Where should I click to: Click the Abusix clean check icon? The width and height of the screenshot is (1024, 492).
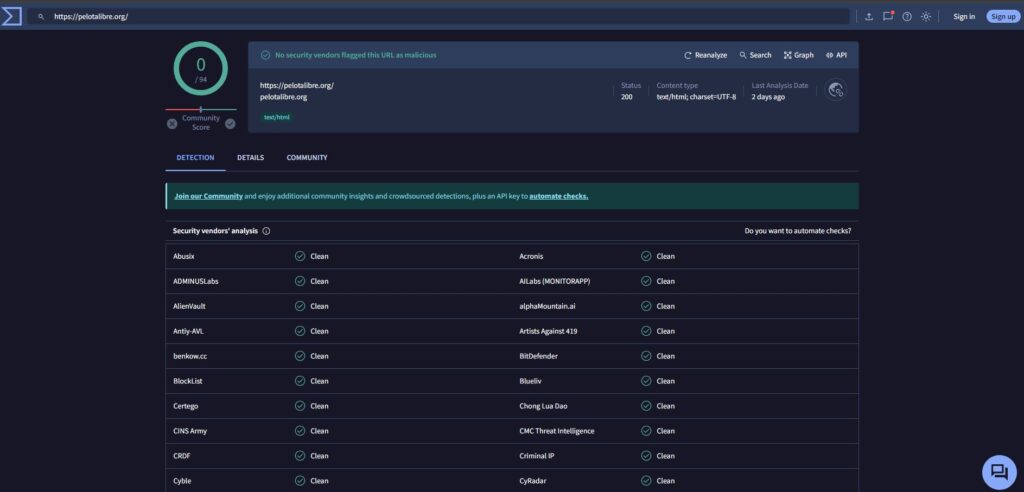[300, 256]
